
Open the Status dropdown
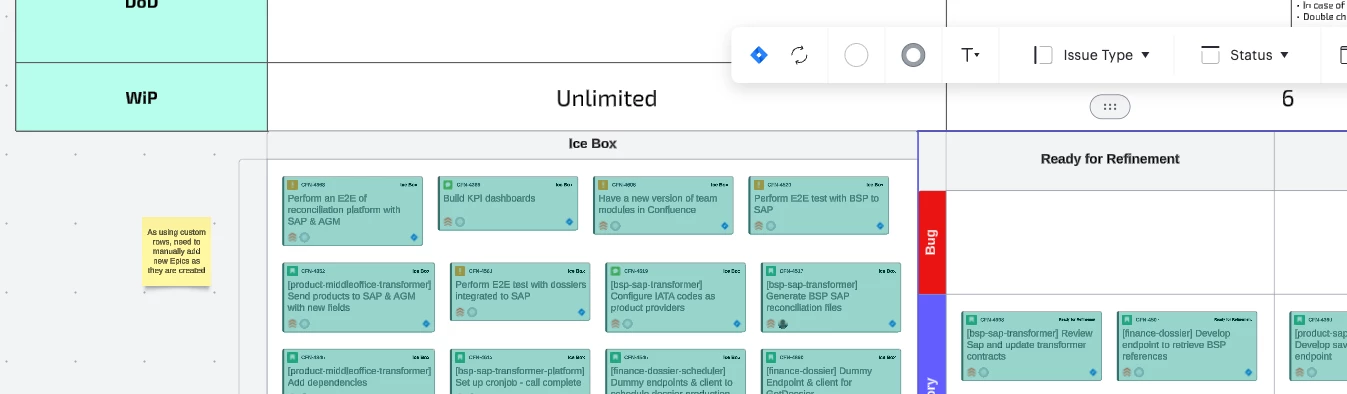pyautogui.click(x=1245, y=55)
